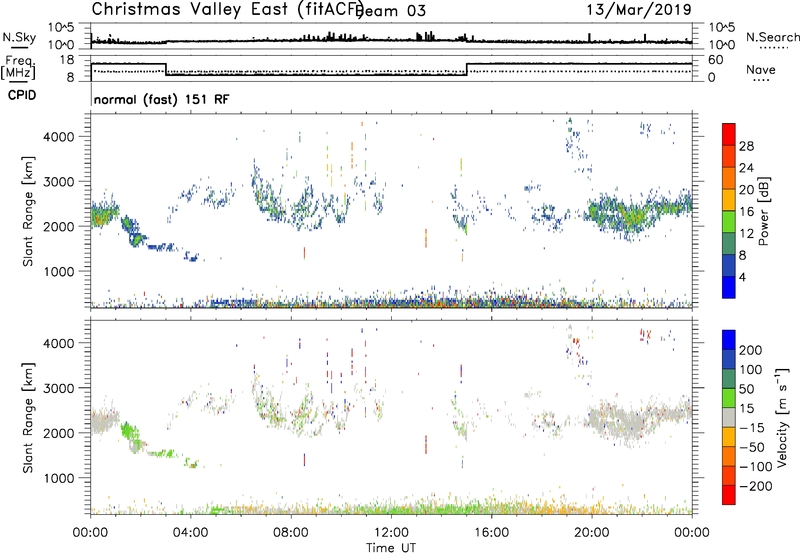The height and width of the screenshot is (554, 800).
Task: Click the 'Power [dB]' color bar title
Action: [x=763, y=211]
